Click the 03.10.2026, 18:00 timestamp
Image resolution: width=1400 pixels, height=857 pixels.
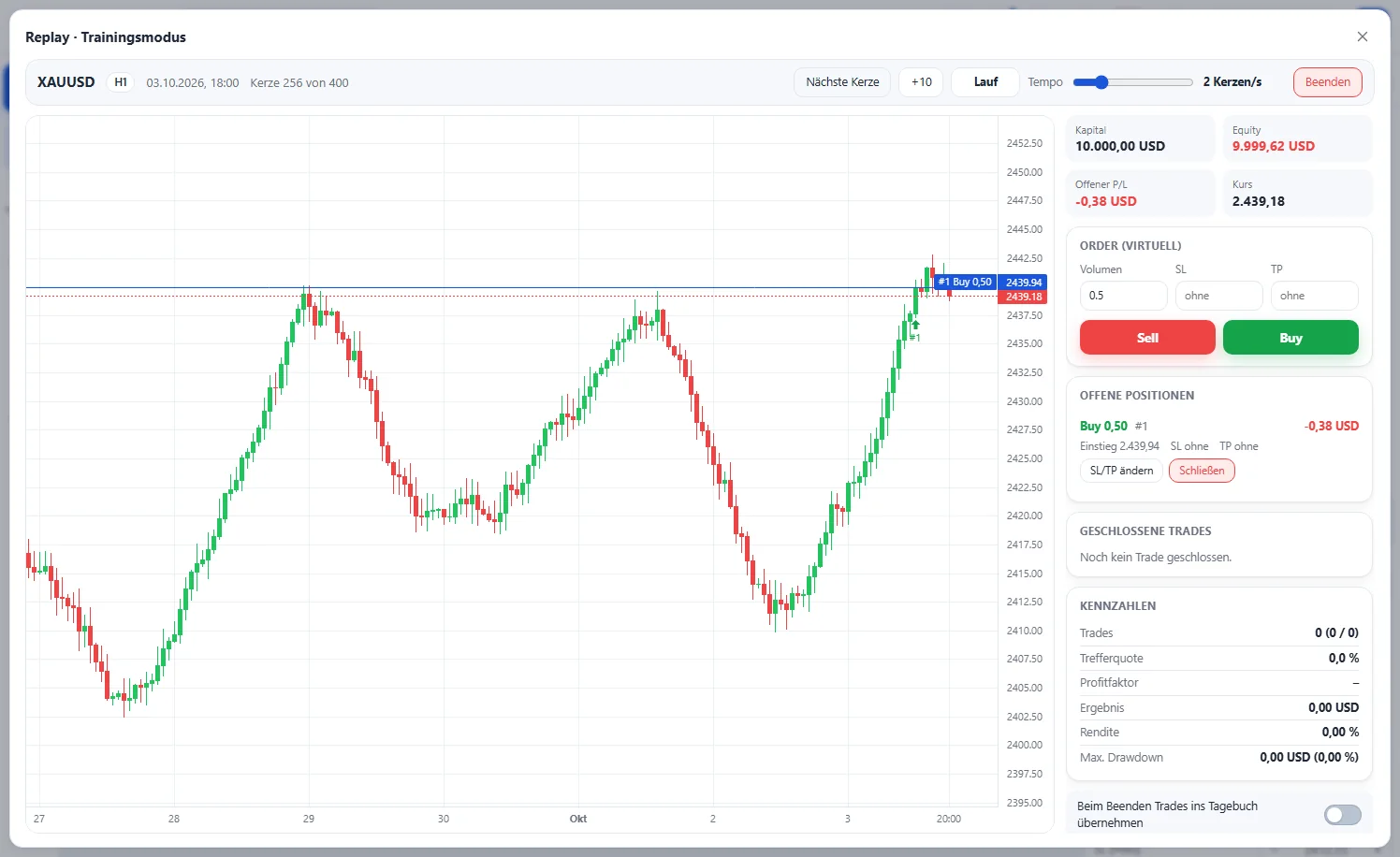193,82
